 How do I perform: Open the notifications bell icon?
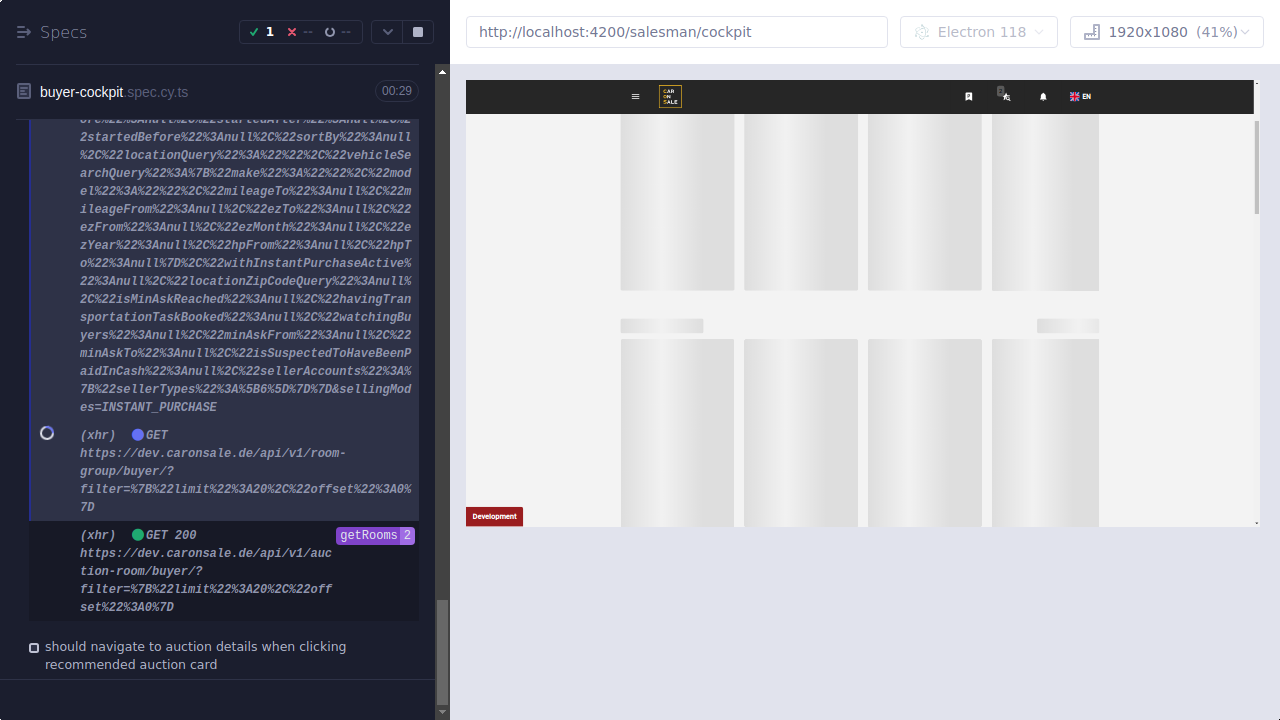click(x=1042, y=96)
